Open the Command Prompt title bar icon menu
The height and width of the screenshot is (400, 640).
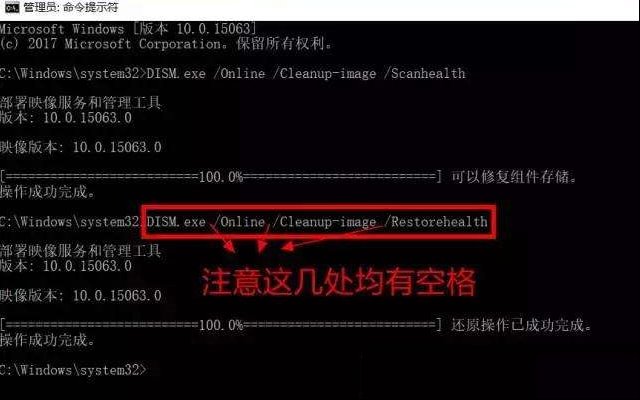[x=12, y=7]
